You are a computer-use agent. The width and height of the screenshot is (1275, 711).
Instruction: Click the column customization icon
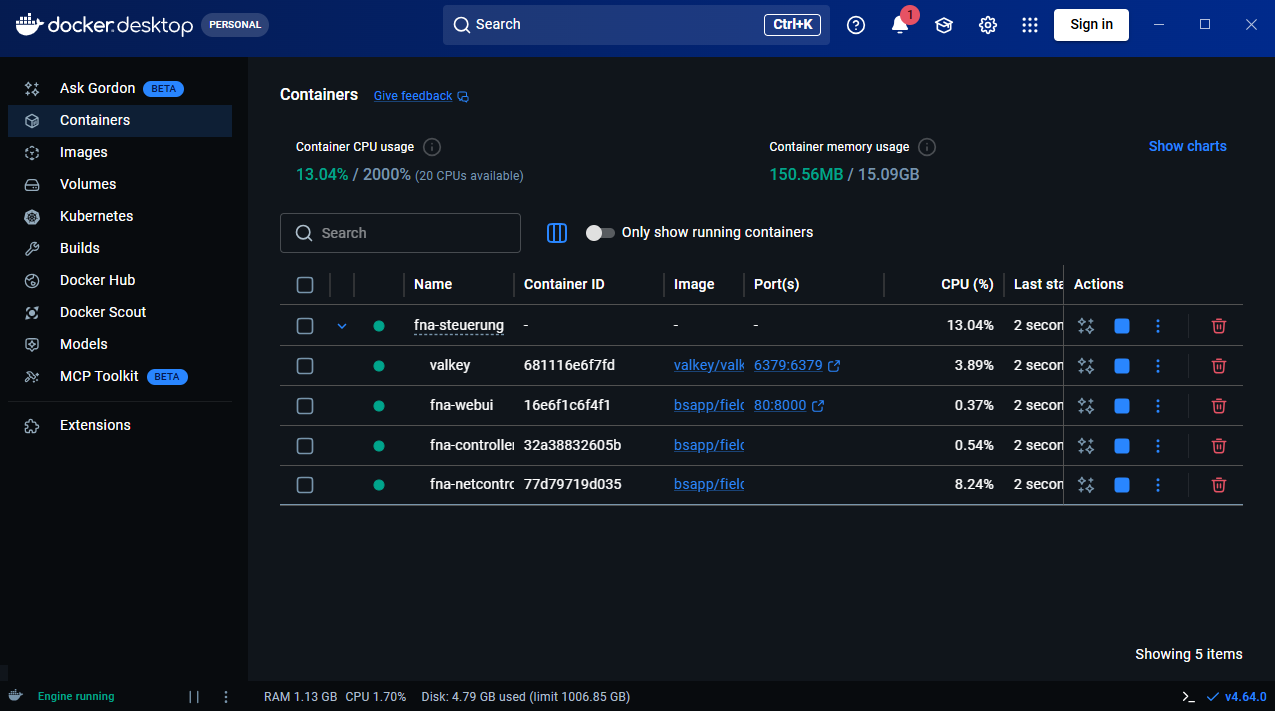click(x=557, y=233)
